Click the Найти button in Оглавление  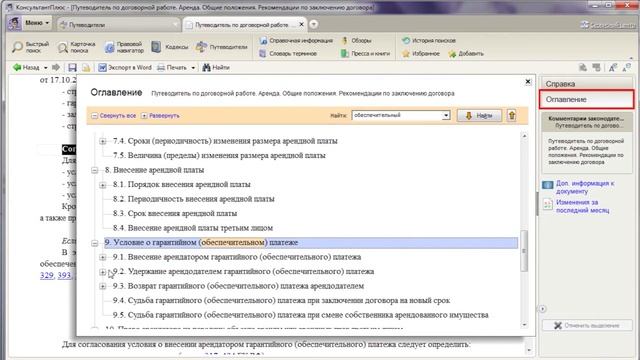[x=479, y=116]
